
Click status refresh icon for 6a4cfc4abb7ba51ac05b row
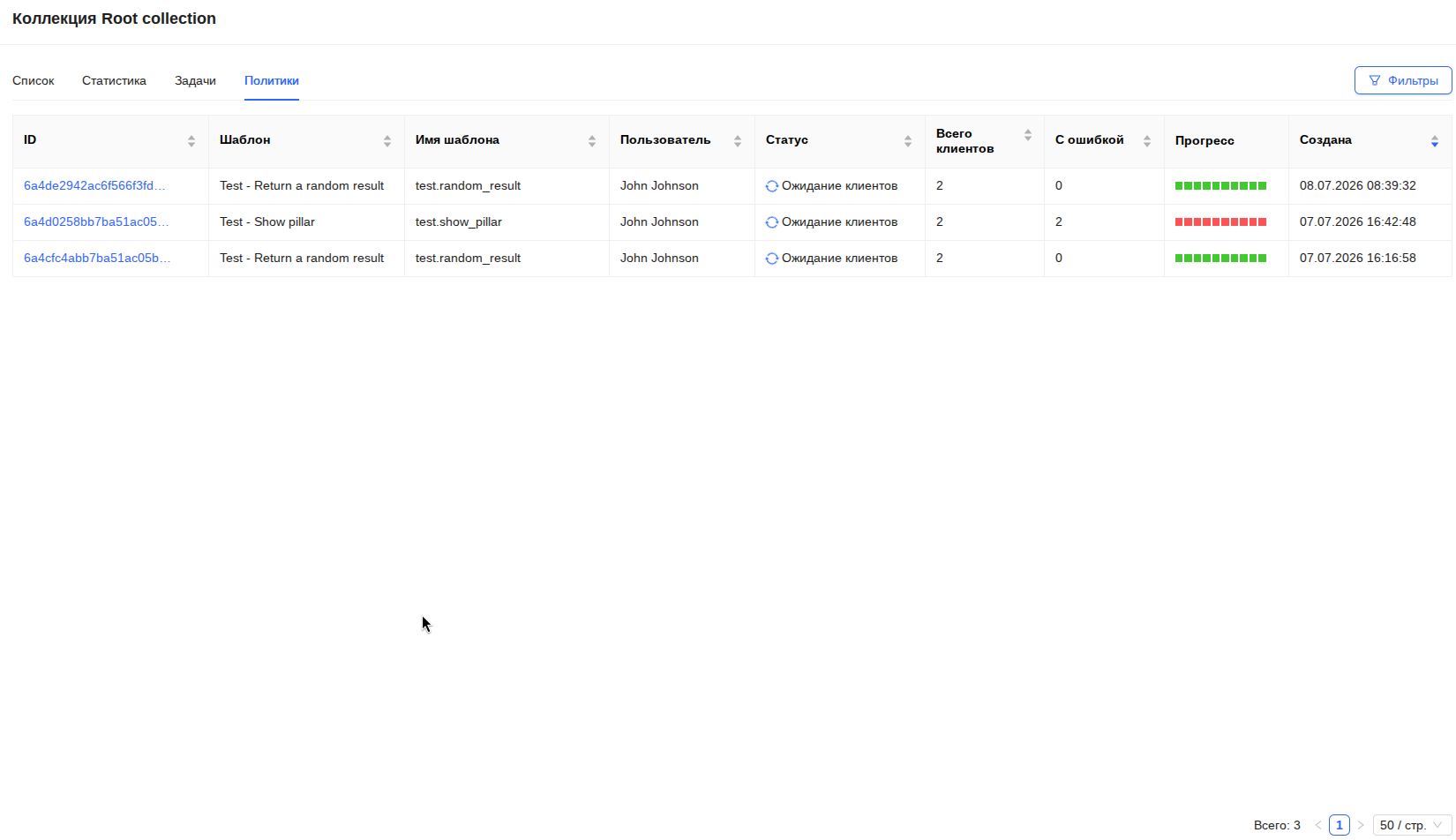[772, 259]
